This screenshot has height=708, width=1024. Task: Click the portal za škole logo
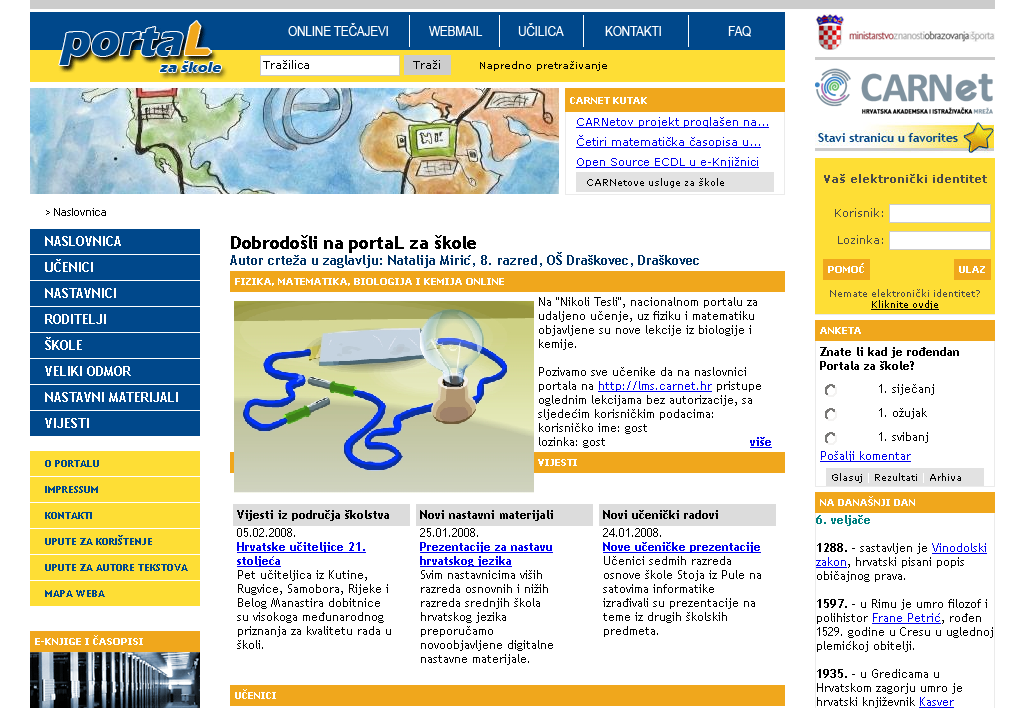pos(140,47)
